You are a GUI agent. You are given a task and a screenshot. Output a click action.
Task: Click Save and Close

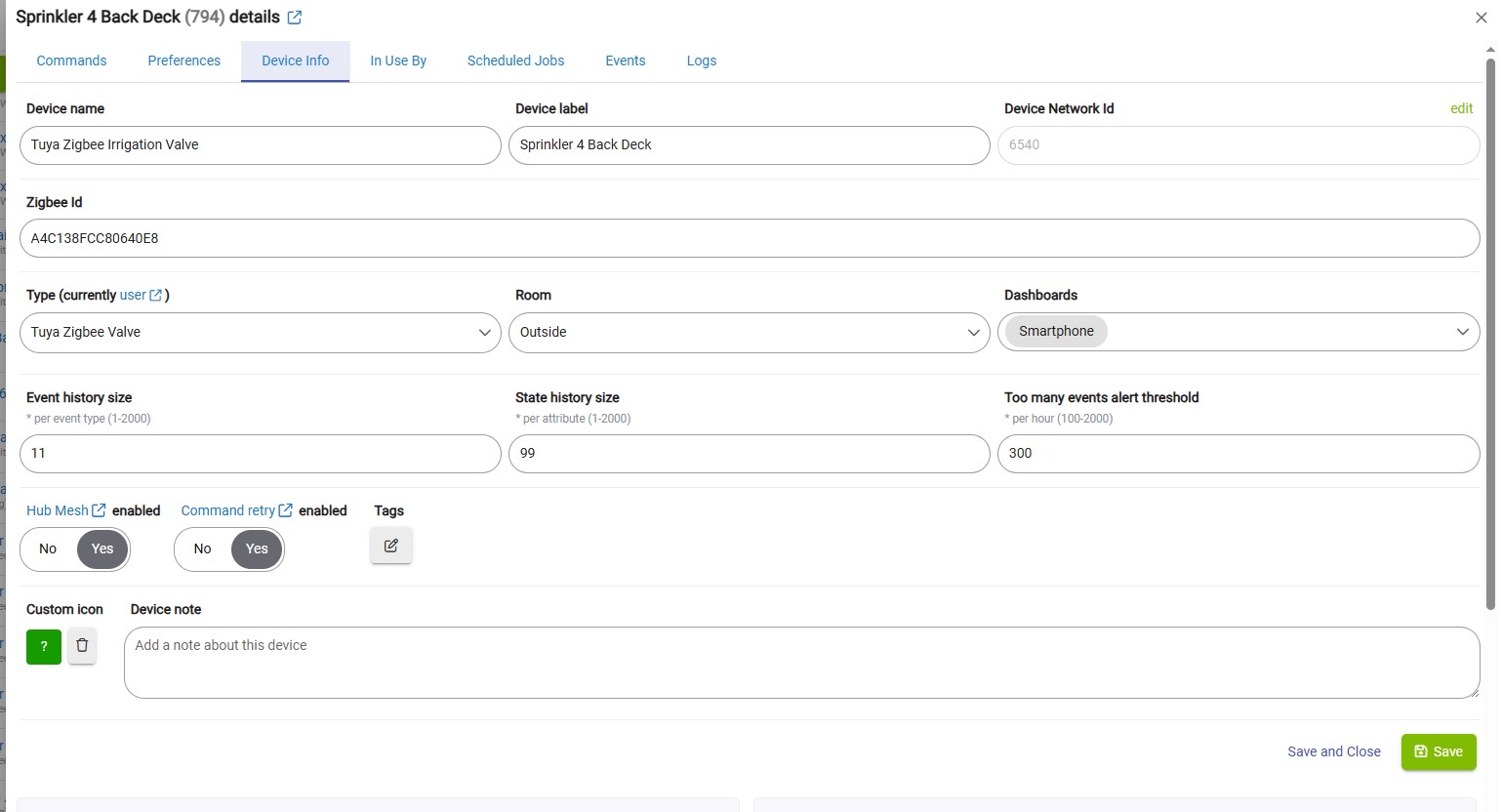[x=1334, y=751]
